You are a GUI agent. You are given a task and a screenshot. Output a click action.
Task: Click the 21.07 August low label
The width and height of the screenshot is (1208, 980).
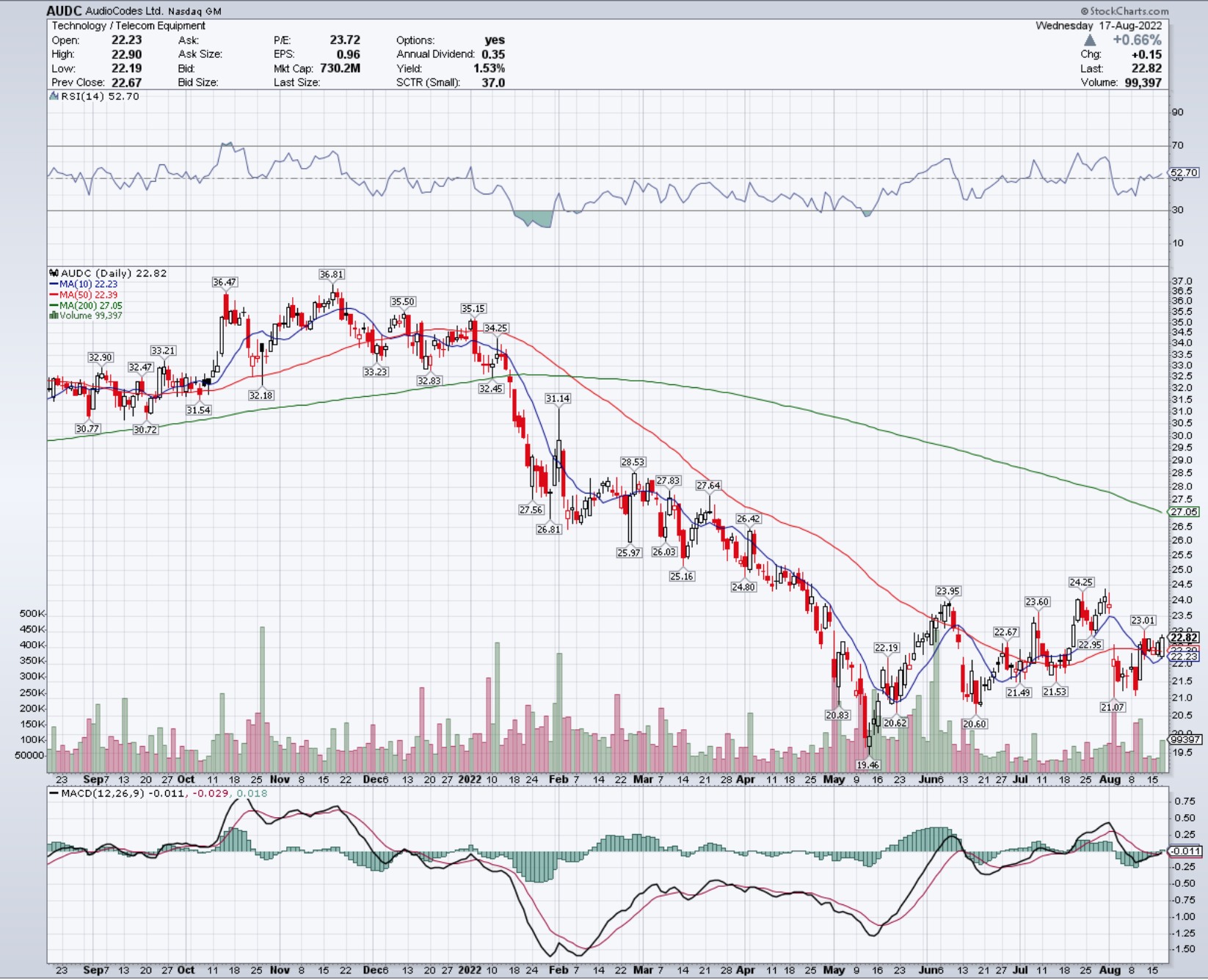1113,707
